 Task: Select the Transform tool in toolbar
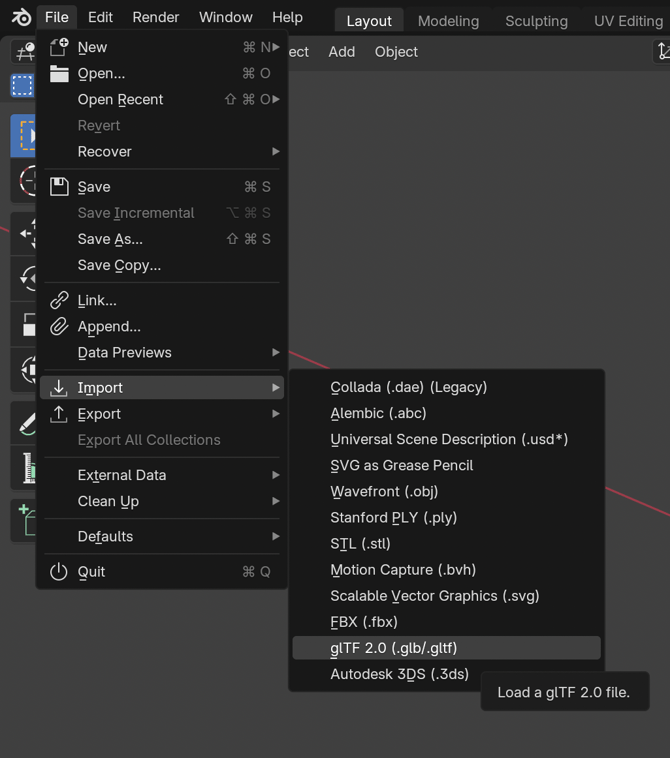click(24, 369)
